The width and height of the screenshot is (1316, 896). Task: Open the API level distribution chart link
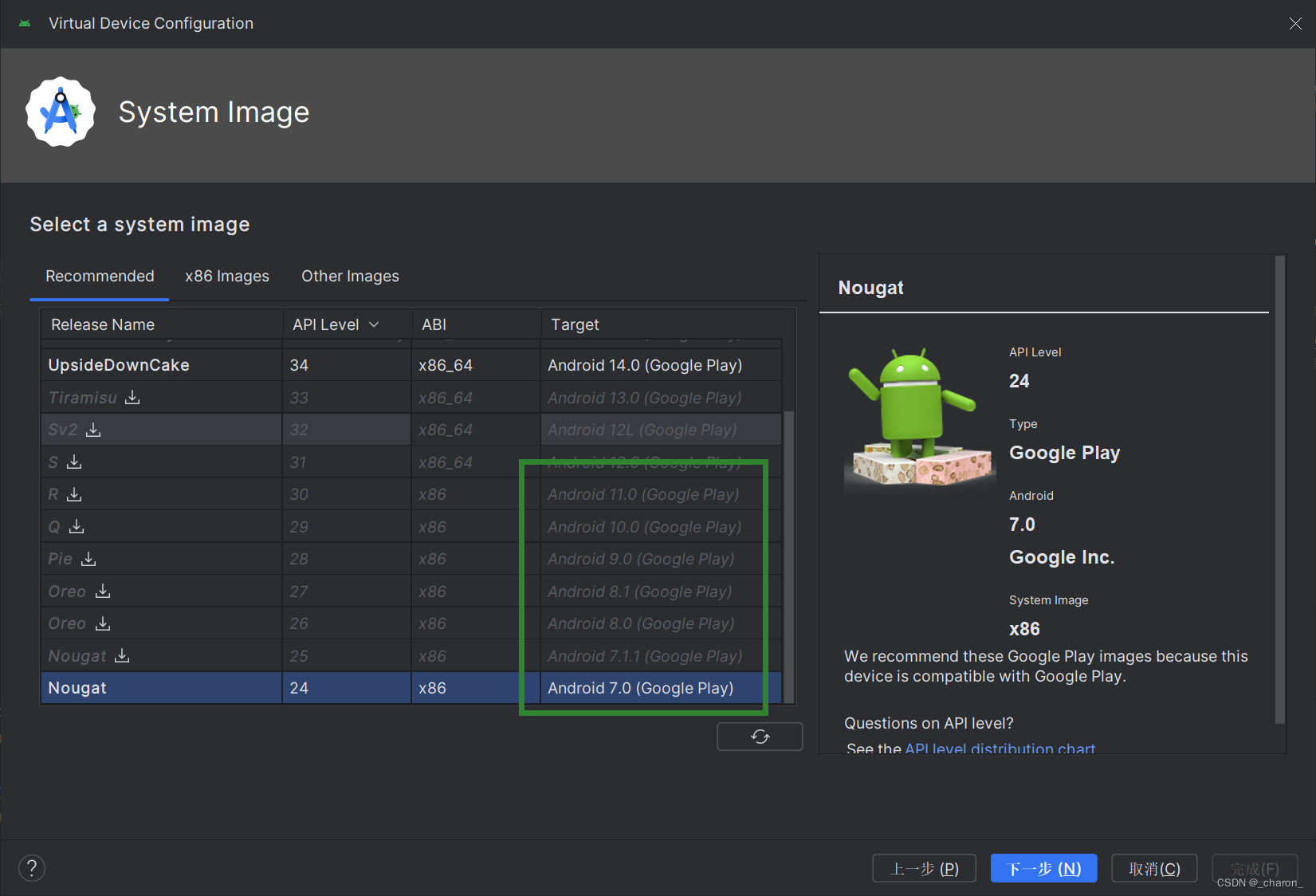[x=1000, y=749]
